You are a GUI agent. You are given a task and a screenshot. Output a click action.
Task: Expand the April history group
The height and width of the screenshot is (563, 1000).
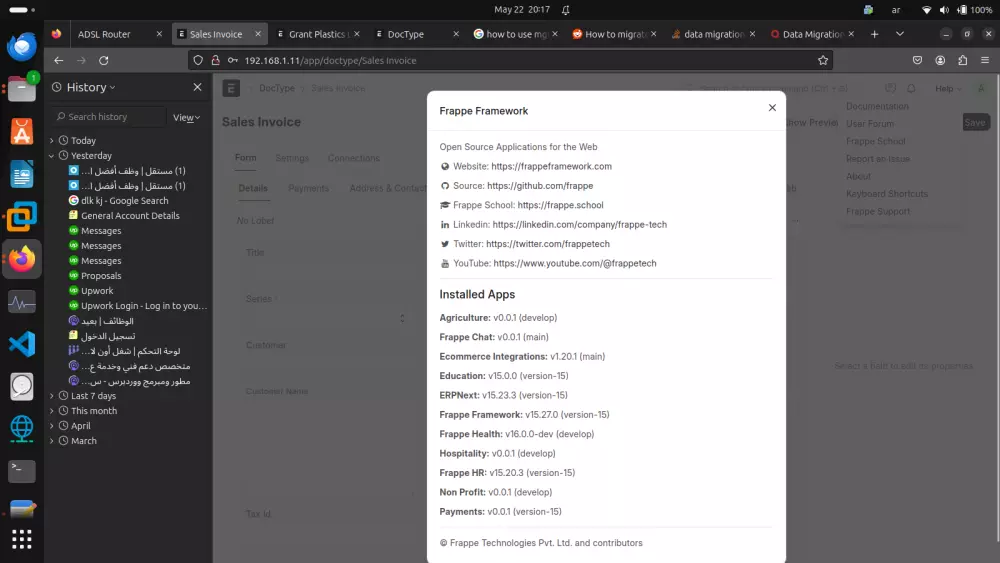(52, 426)
